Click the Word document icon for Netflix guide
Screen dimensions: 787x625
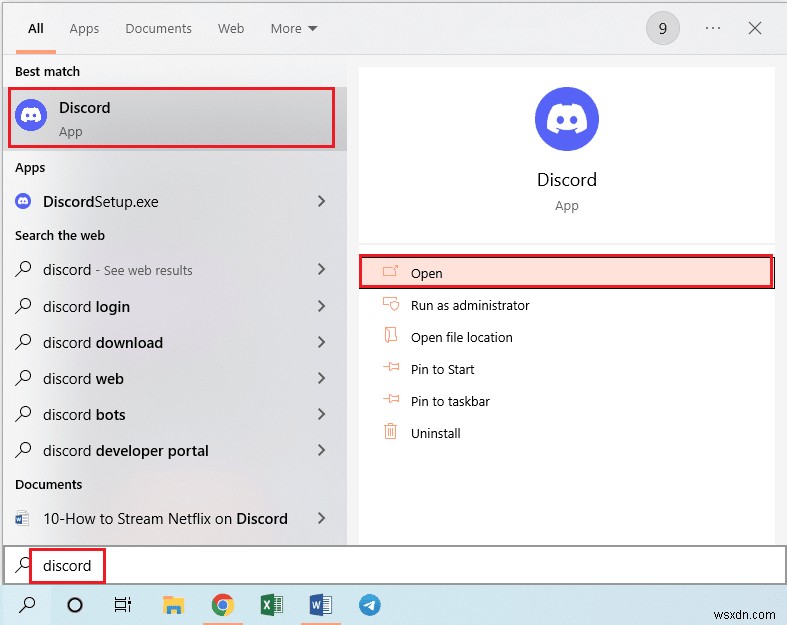[22, 518]
